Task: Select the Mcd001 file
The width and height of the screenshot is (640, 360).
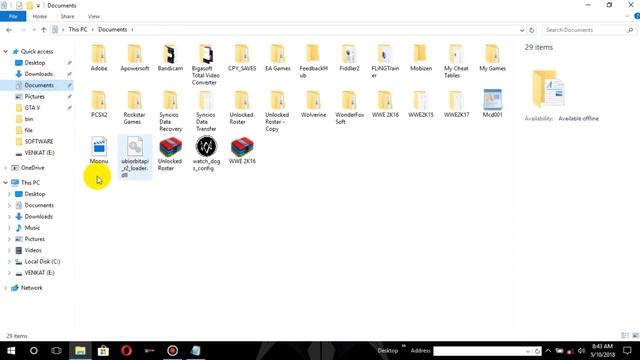Action: pos(492,104)
